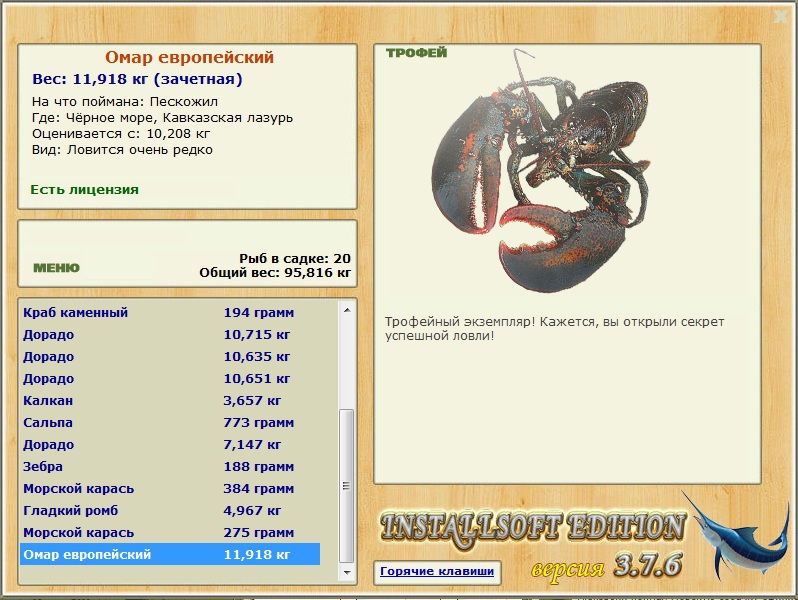Click the Есть лицензия text
This screenshot has width=798, height=600.
tap(84, 189)
